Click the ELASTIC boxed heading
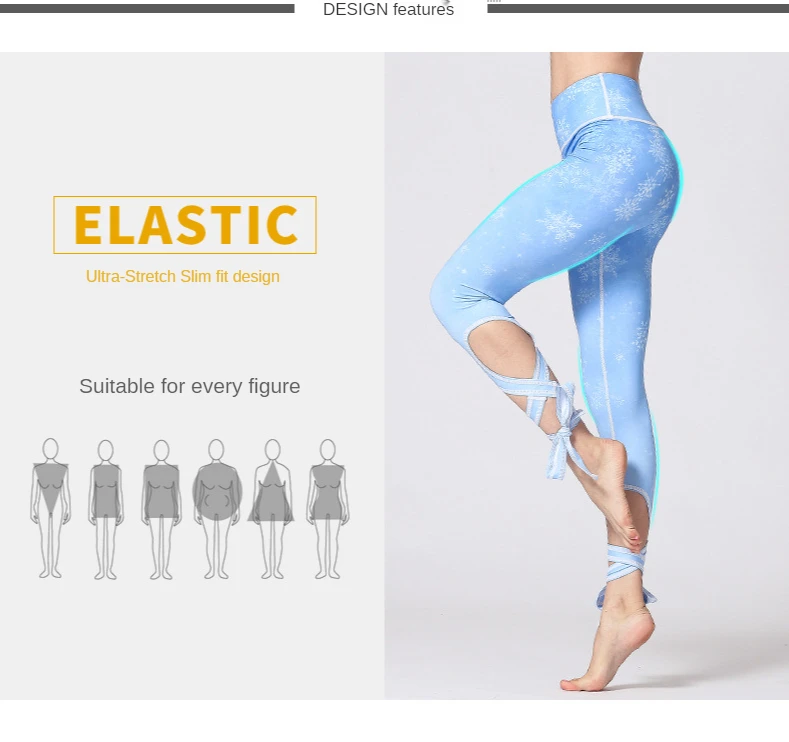 [x=185, y=225]
